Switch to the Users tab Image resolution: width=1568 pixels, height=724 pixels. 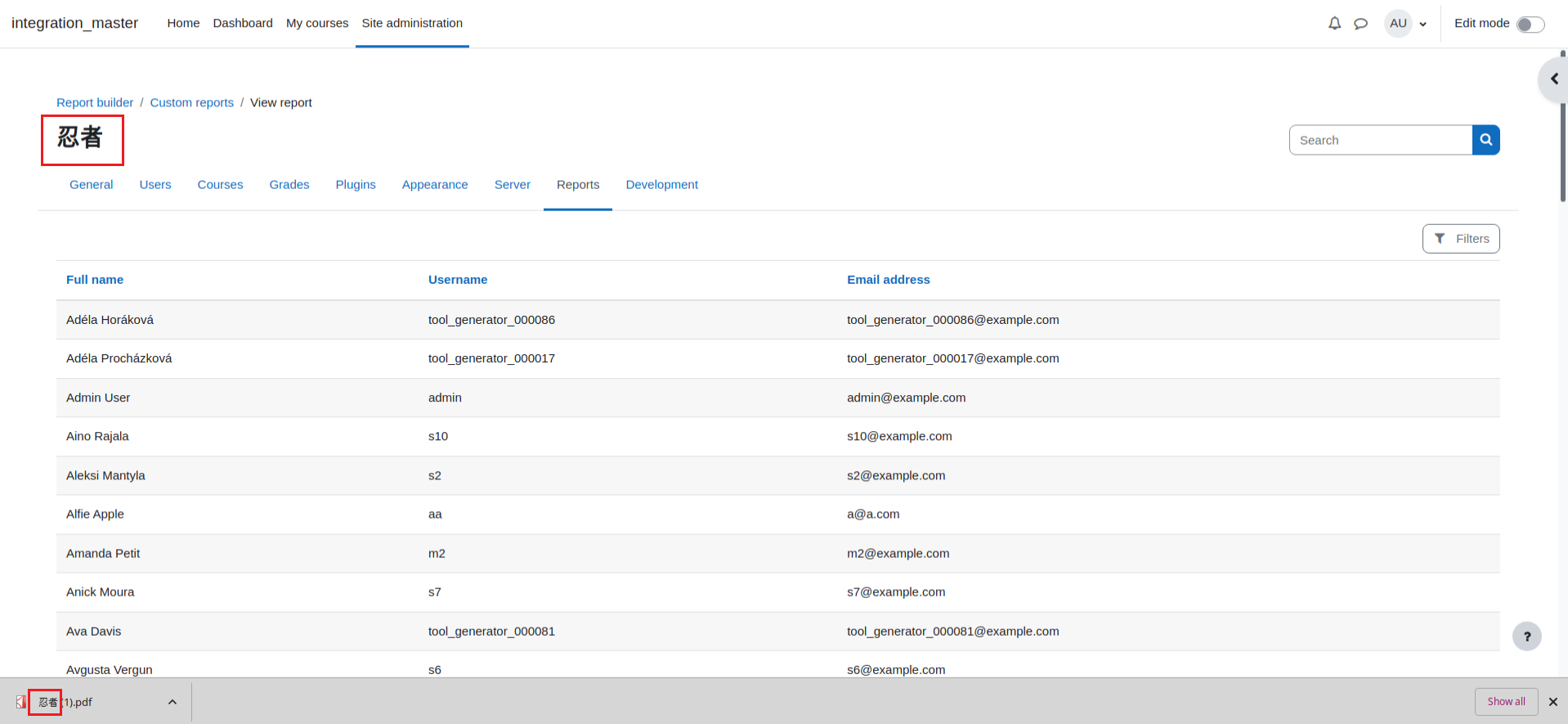[155, 185]
